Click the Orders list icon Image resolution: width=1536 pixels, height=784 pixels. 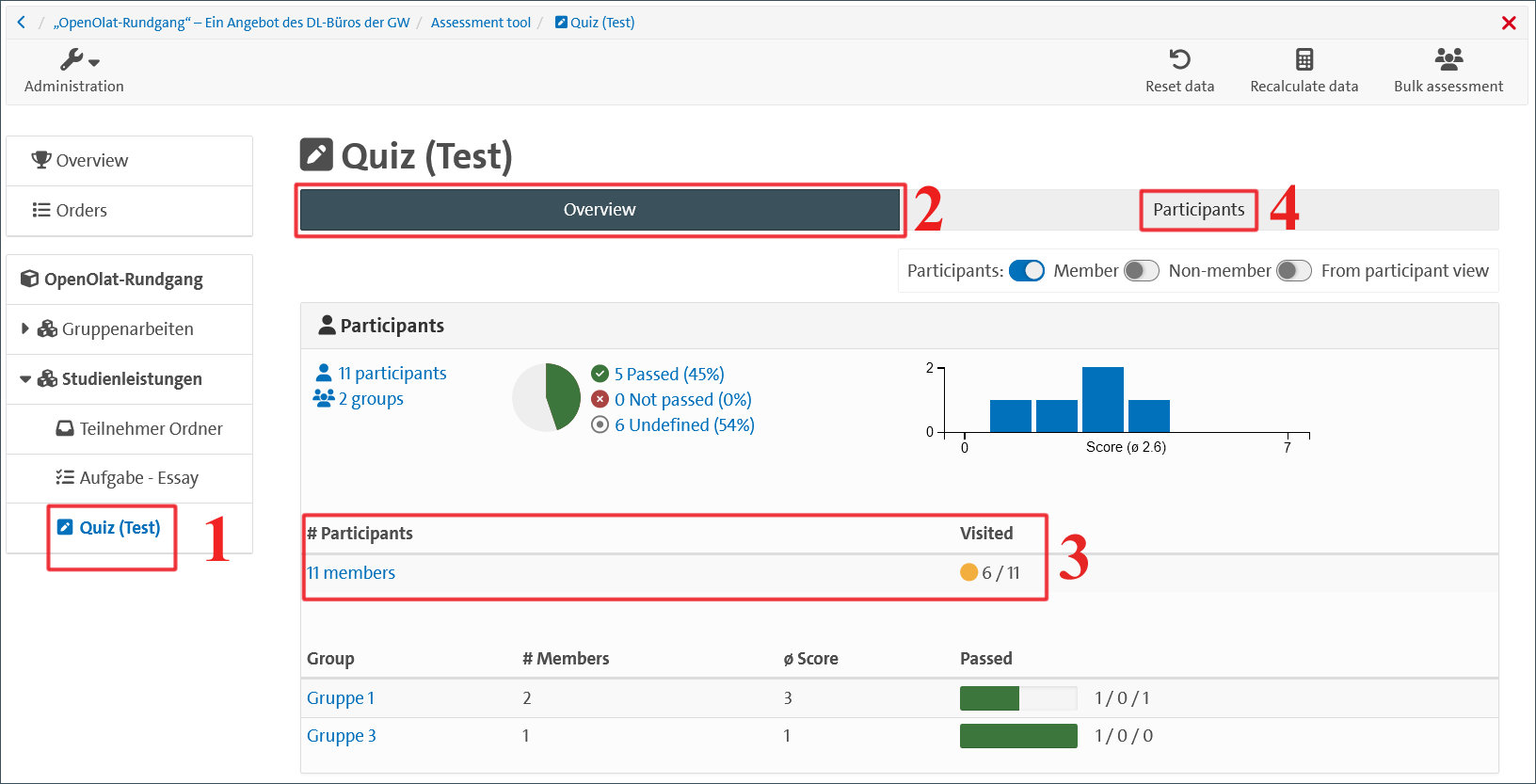pyautogui.click(x=41, y=210)
